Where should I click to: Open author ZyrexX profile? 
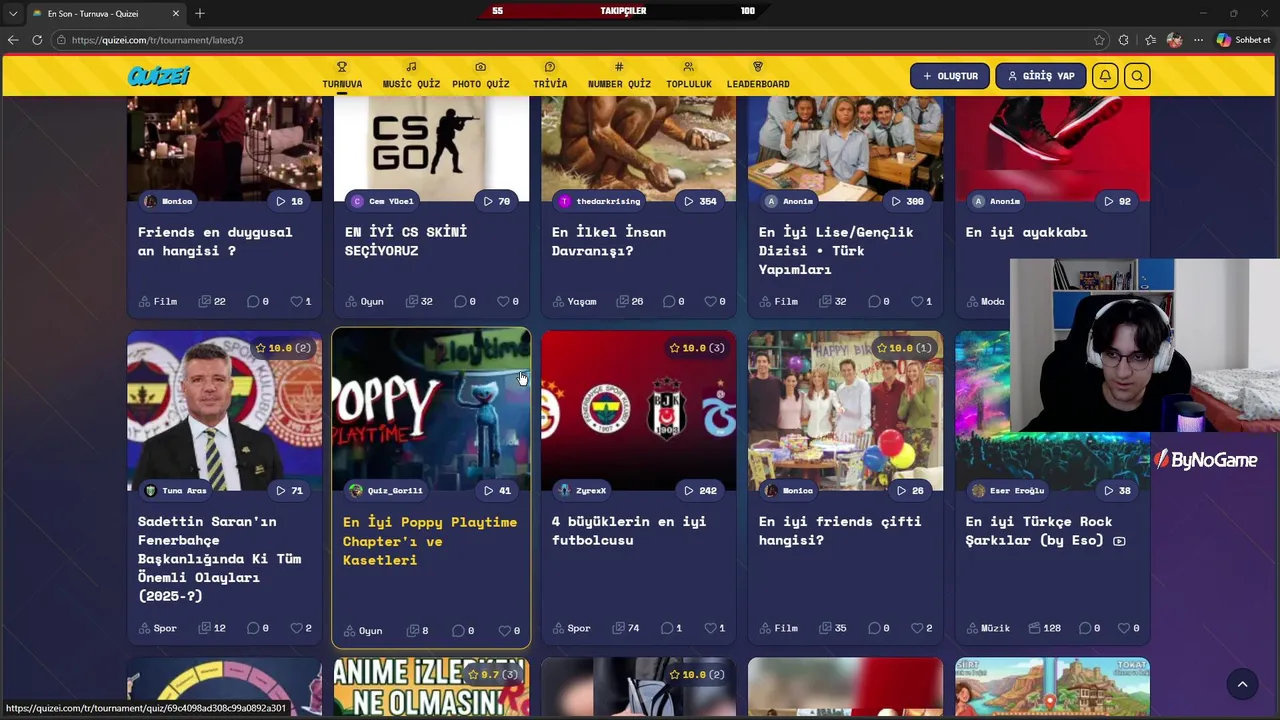tap(582, 490)
